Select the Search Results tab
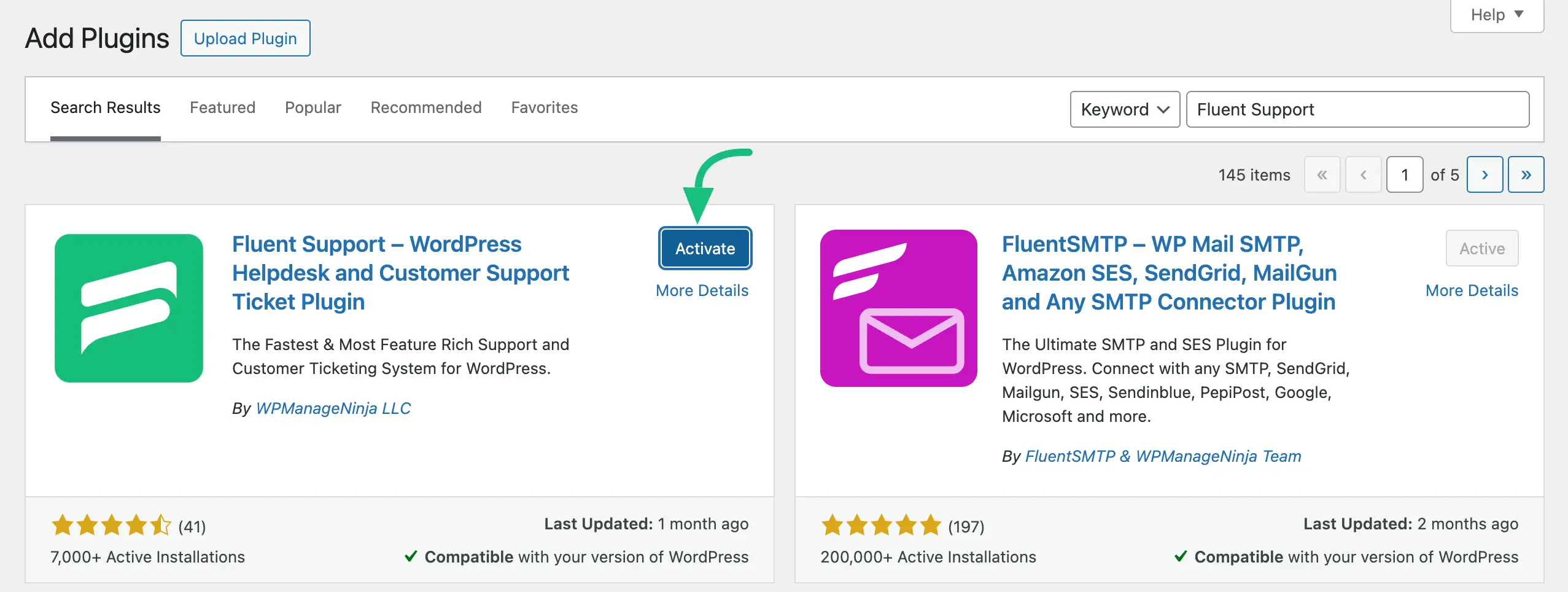The height and width of the screenshot is (592, 1568). [106, 107]
